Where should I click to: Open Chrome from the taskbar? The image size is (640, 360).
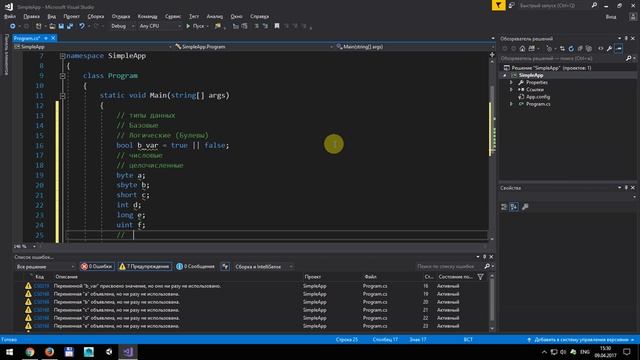[x=29, y=352]
